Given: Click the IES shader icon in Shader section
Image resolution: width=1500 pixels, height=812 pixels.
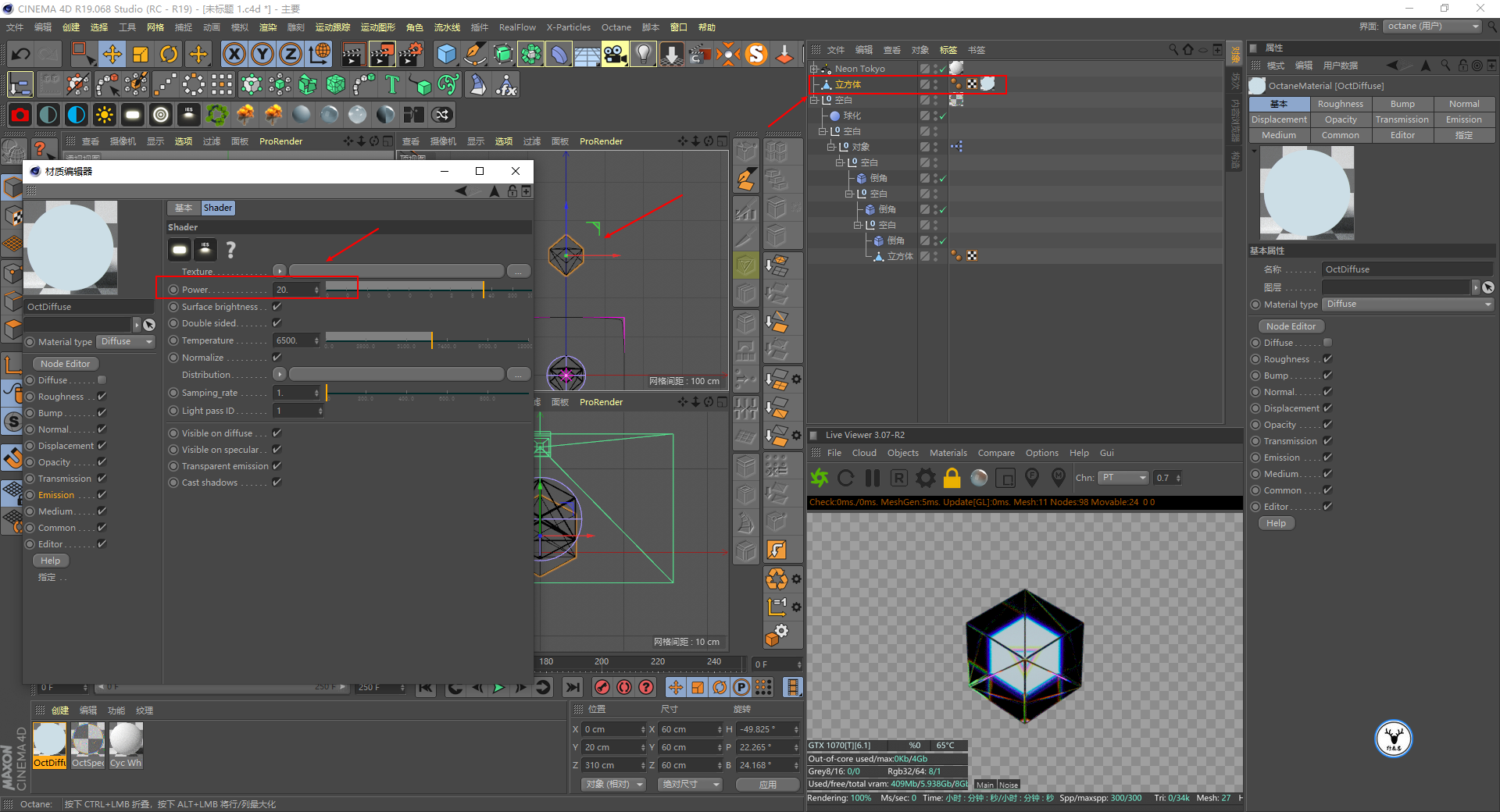Looking at the screenshot, I should point(205,249).
